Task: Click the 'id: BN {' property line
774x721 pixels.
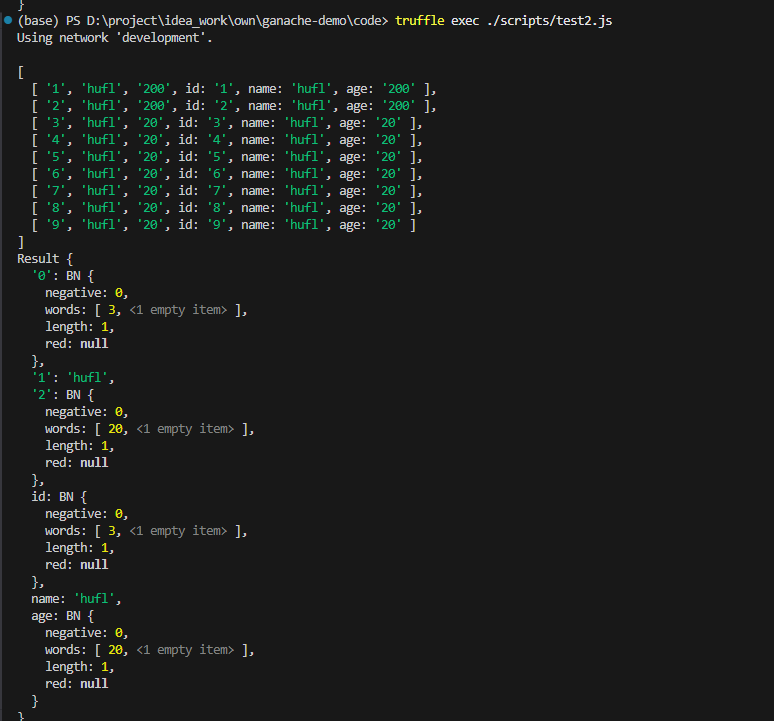Action: (59, 496)
